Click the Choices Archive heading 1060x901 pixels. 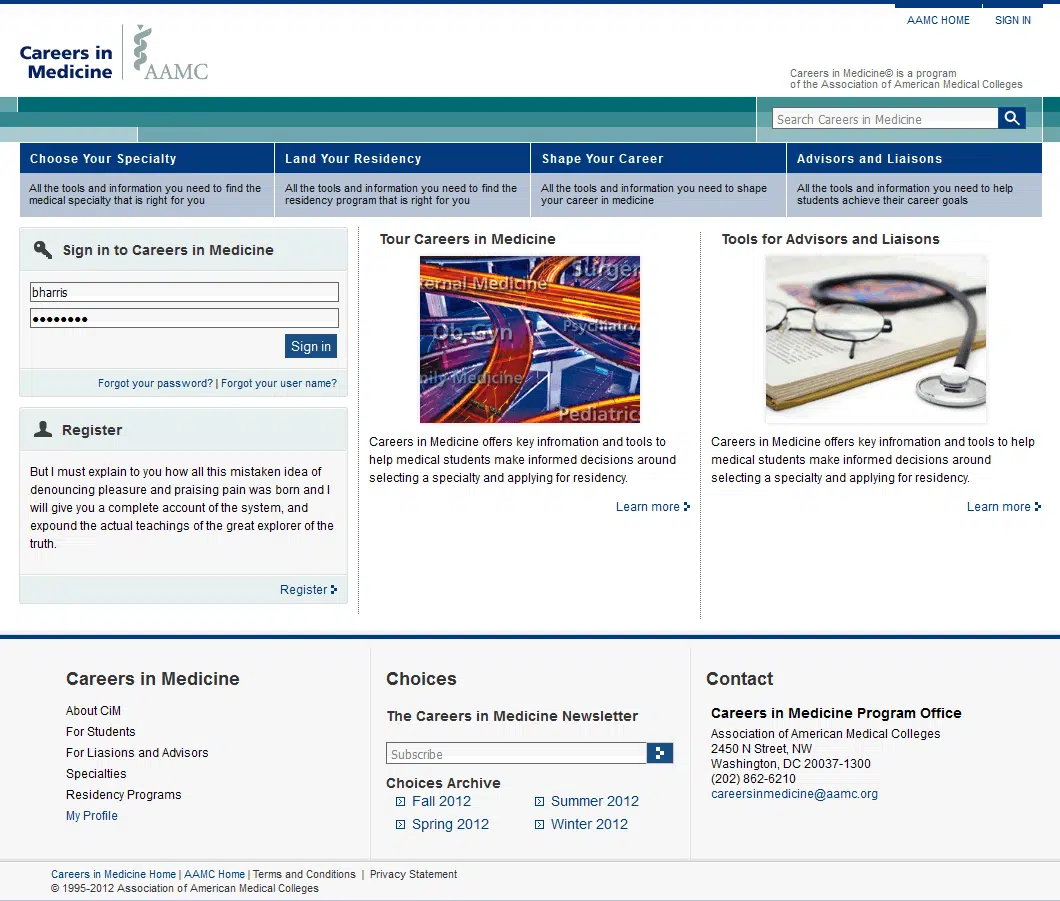443,783
